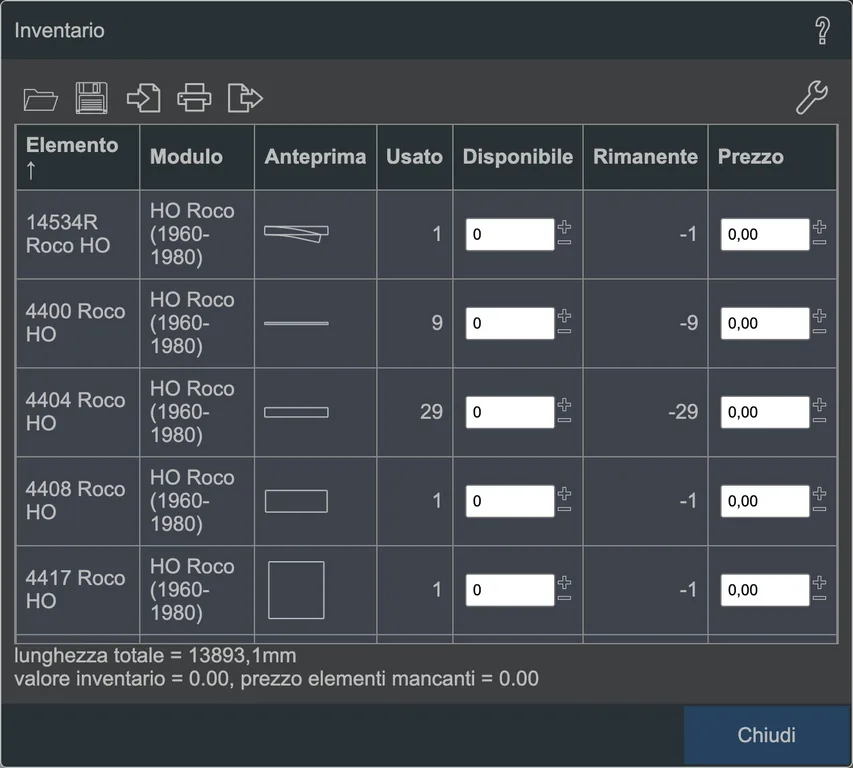Select the 4408 Roco HO element name

tap(76, 500)
